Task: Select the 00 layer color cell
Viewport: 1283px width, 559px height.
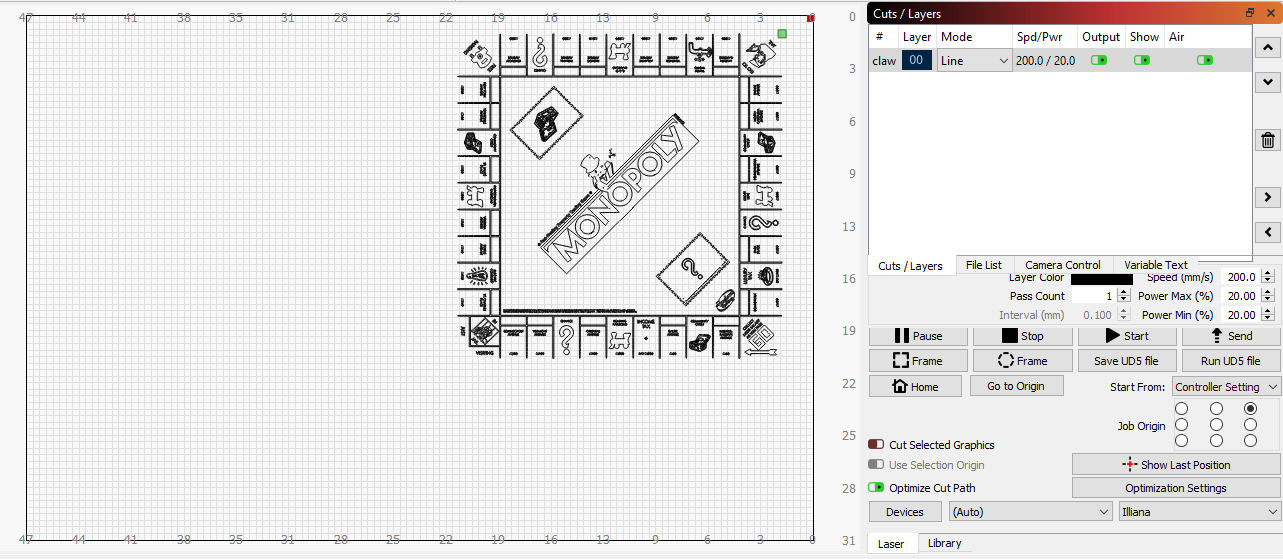Action: [917, 61]
